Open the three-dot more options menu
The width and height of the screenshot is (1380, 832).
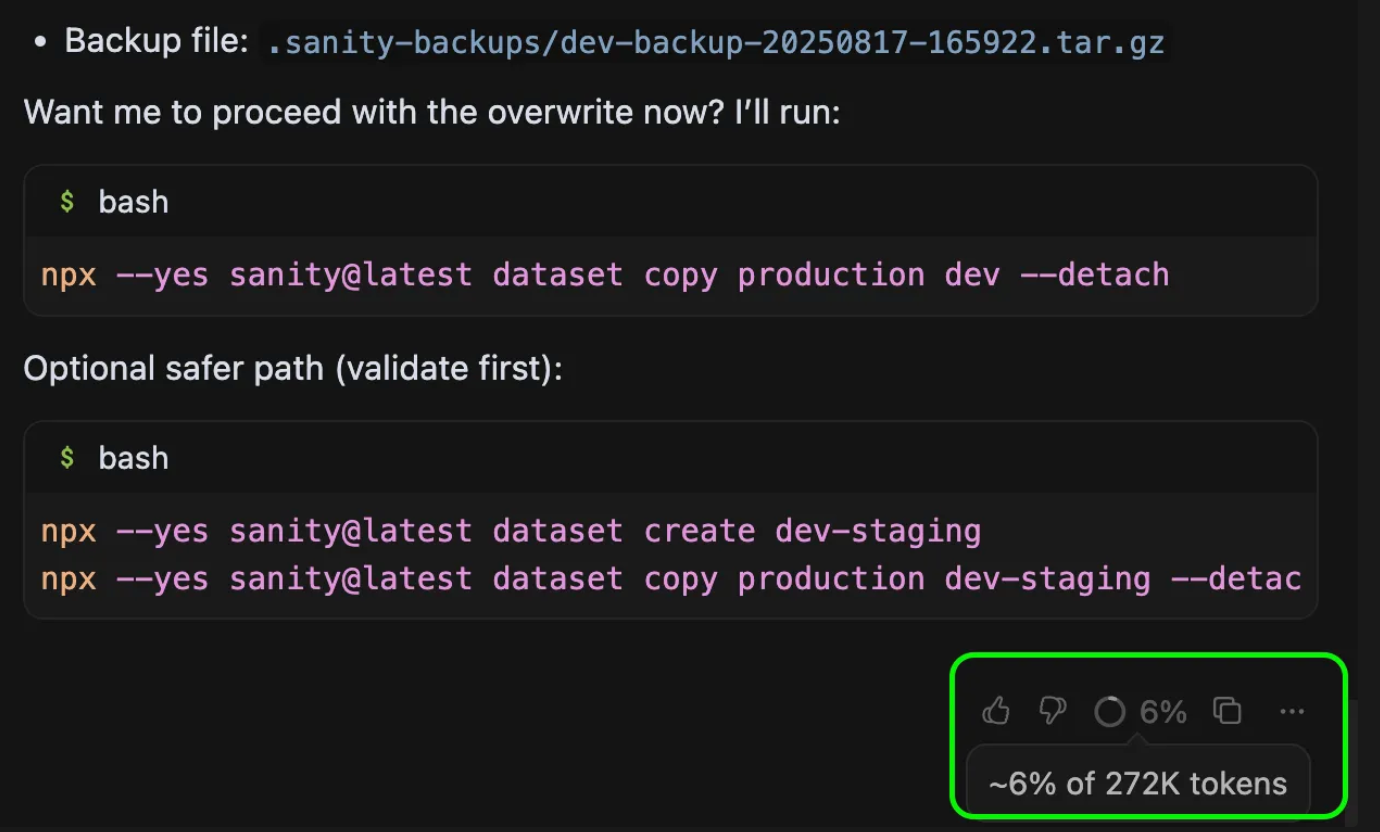point(1292,712)
